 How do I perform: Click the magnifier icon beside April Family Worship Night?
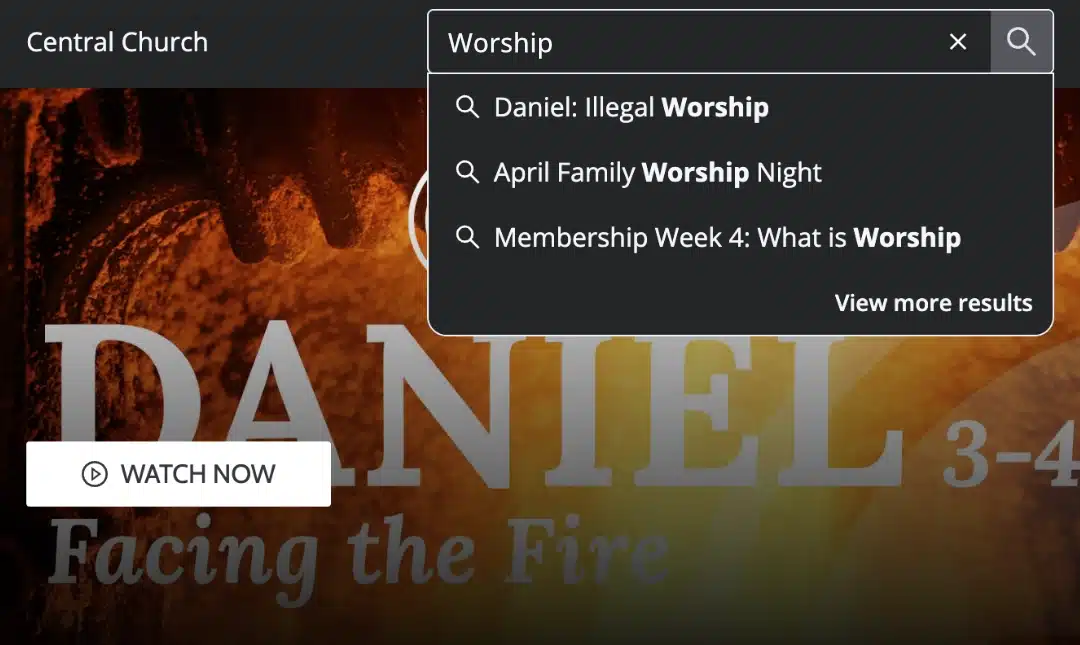tap(467, 172)
